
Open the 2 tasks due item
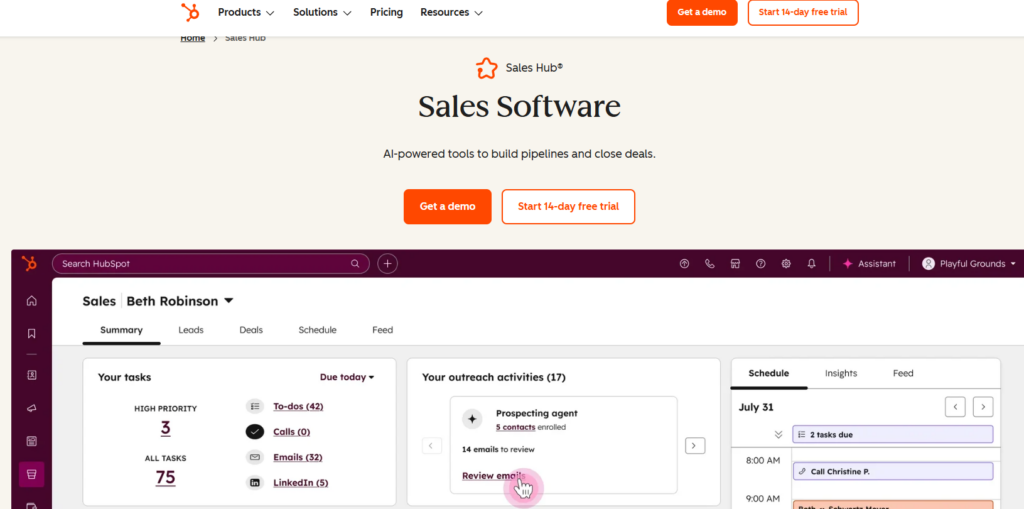pos(893,435)
